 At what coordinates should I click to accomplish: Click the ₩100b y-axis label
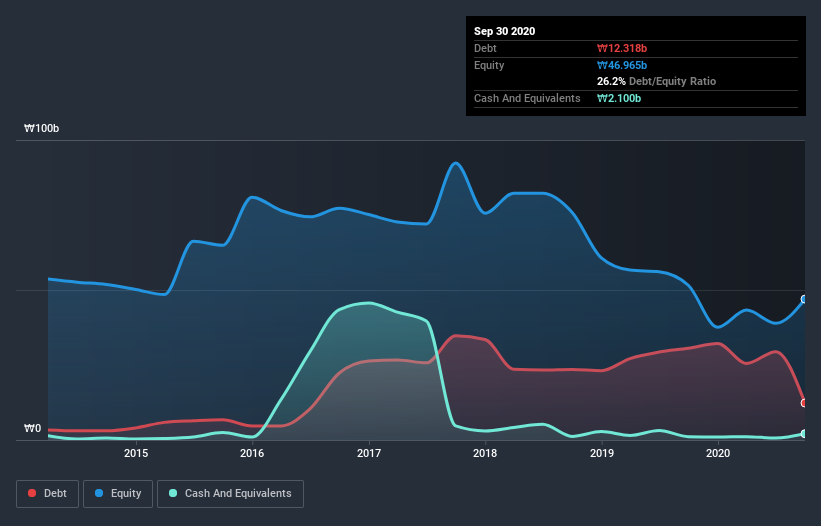click(41, 128)
